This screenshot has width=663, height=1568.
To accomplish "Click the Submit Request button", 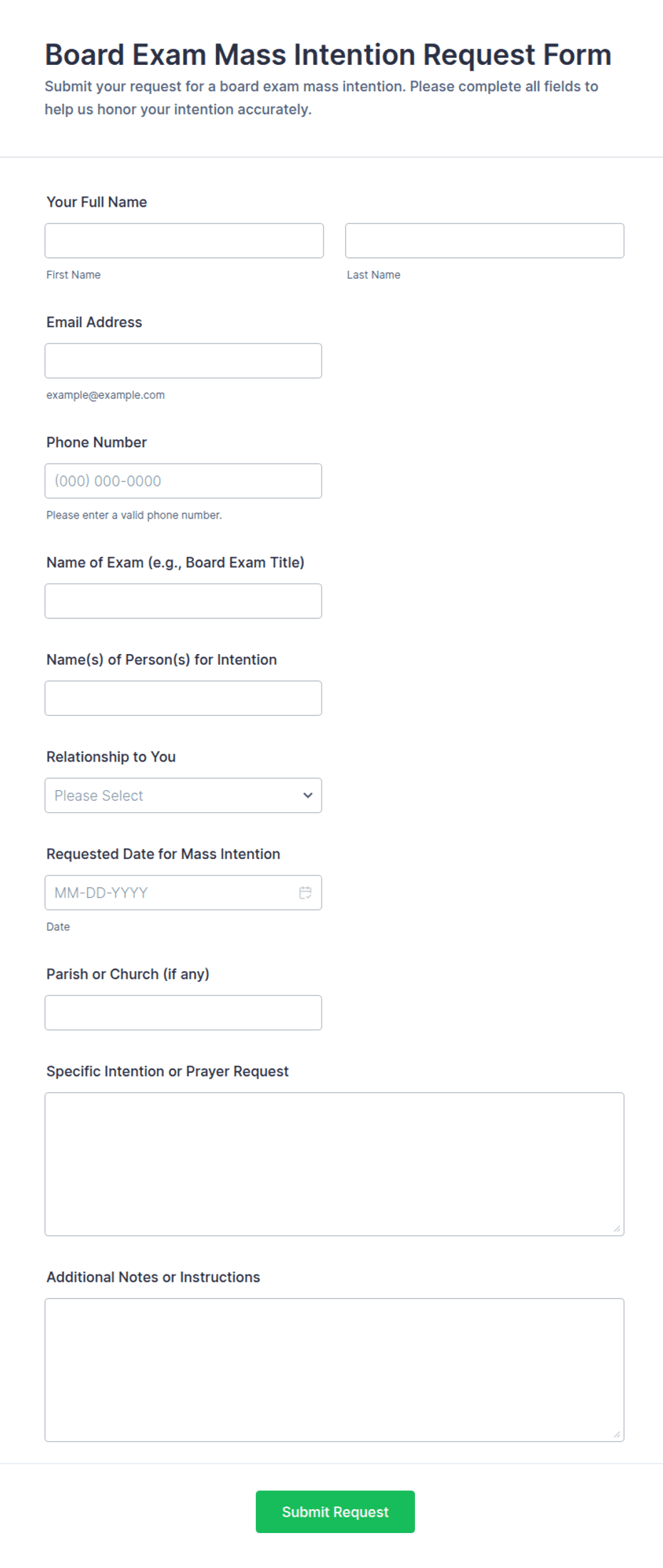I will (x=335, y=1512).
